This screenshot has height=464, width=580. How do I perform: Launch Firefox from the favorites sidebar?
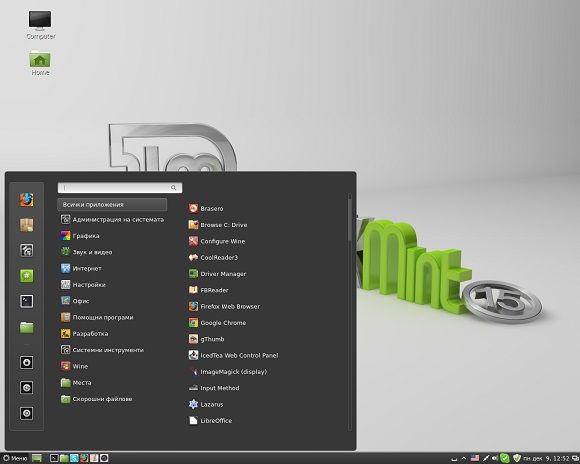(27, 200)
